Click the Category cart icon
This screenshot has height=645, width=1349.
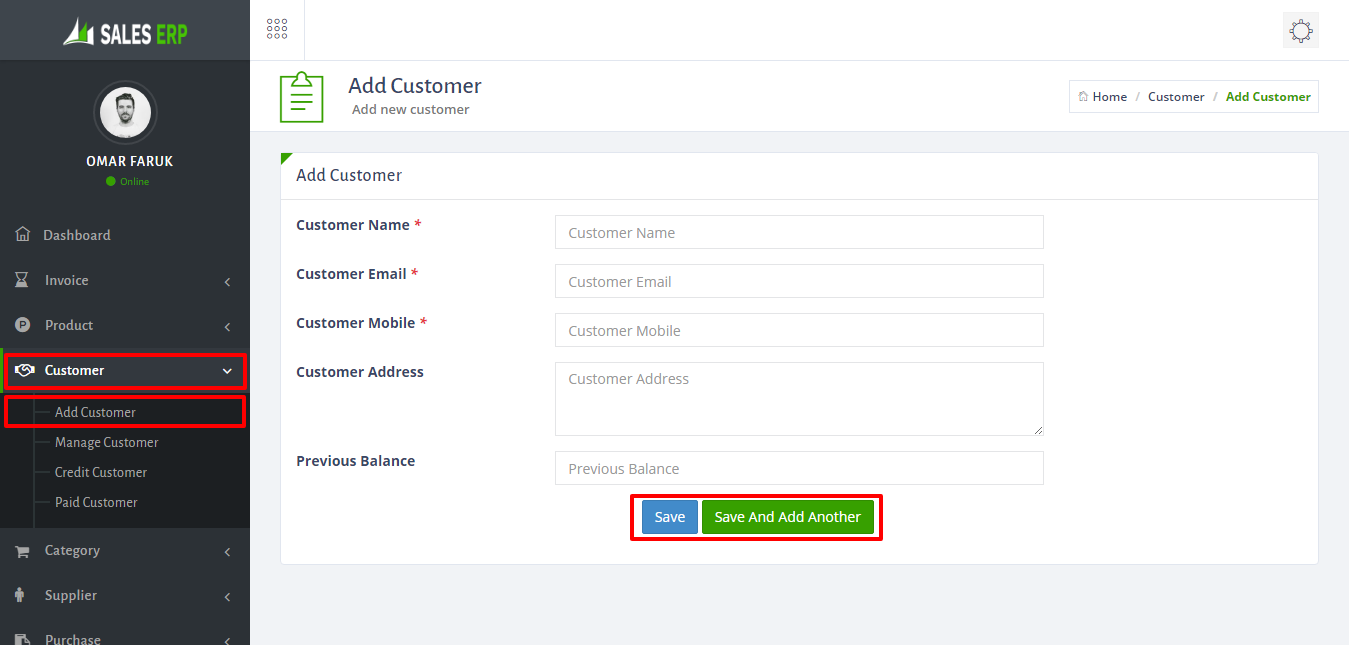pyautogui.click(x=22, y=551)
